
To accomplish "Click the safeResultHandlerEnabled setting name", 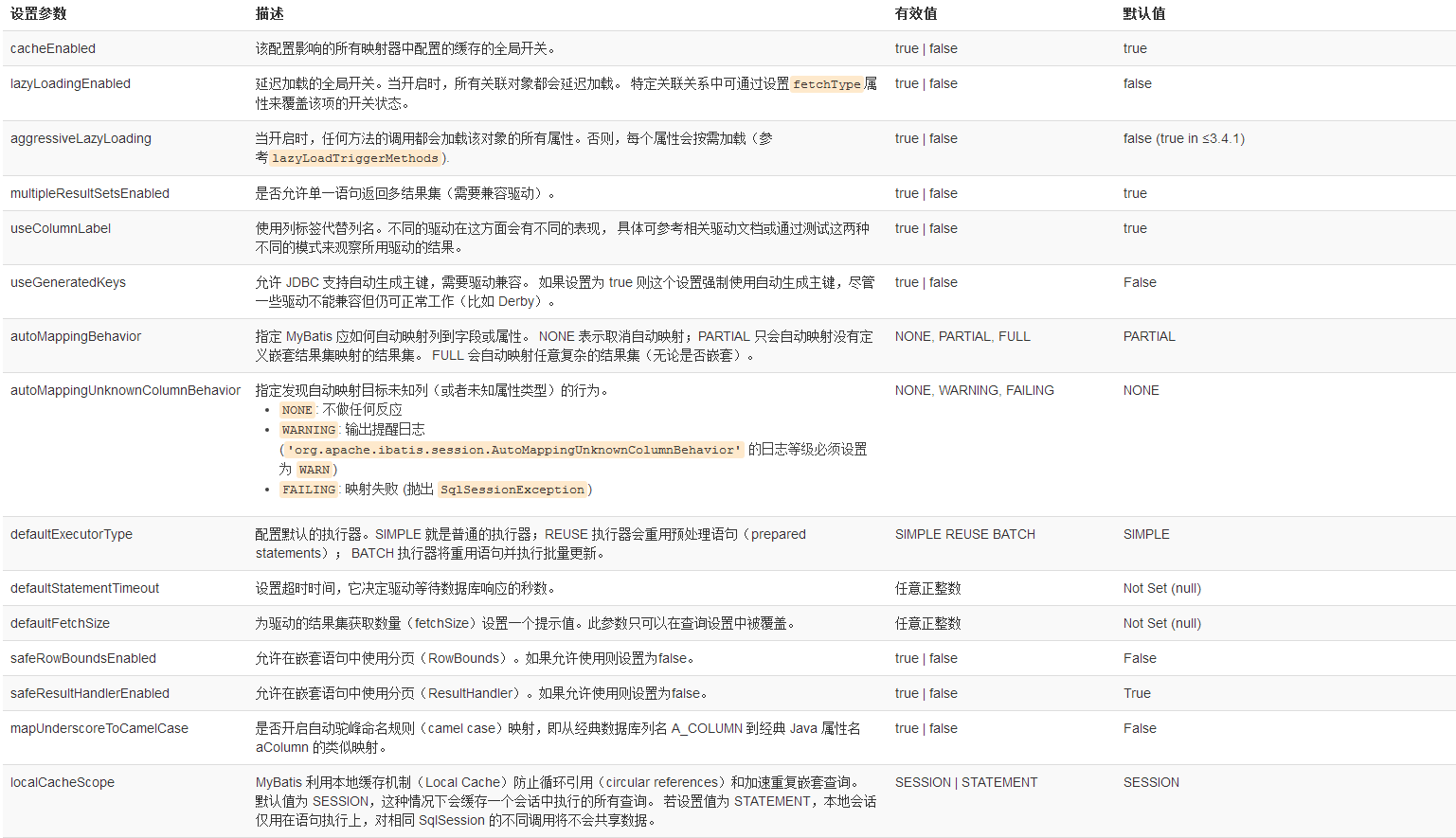I will 90,693.
